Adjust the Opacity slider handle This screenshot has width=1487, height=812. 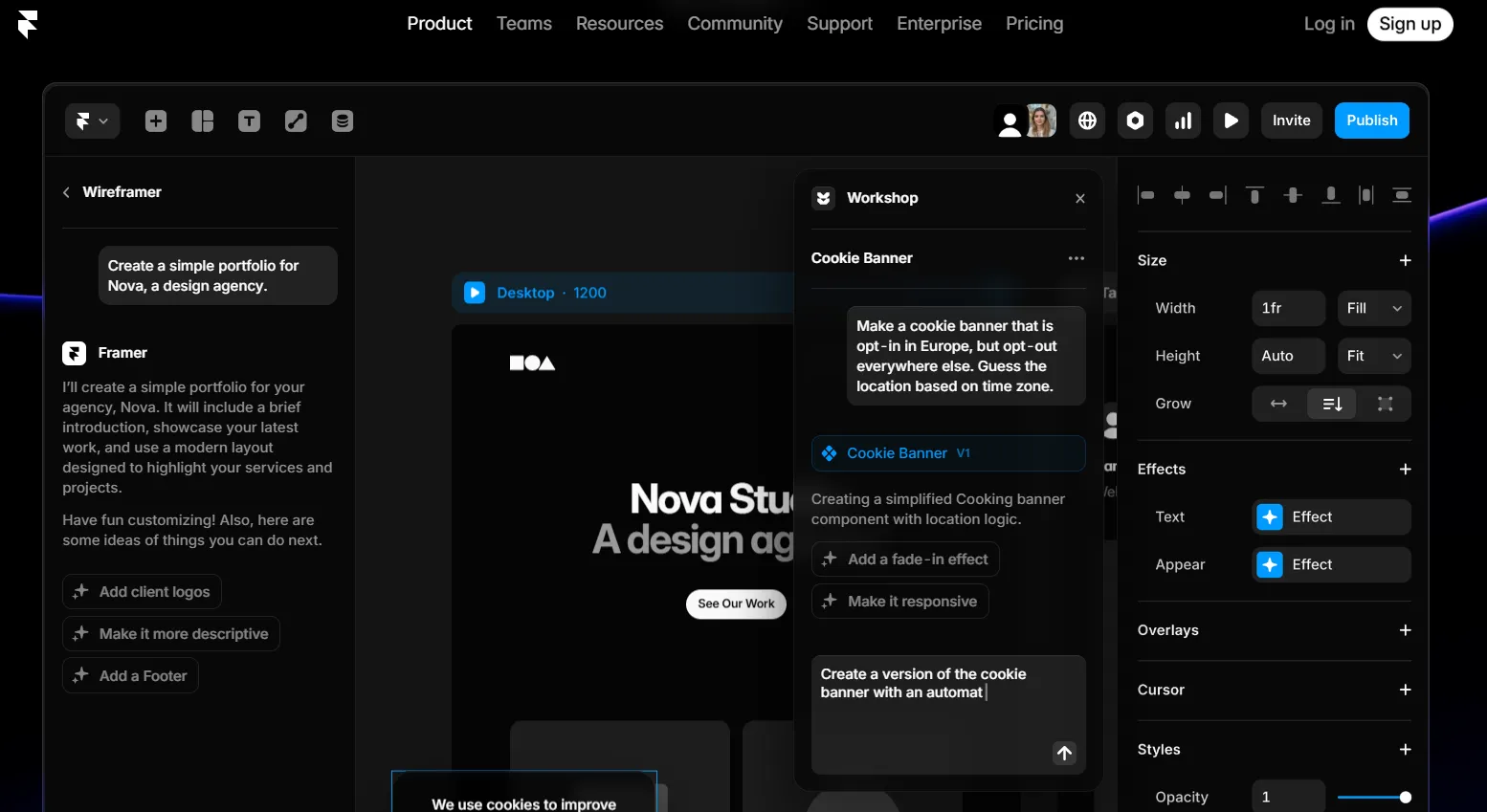[x=1405, y=797]
